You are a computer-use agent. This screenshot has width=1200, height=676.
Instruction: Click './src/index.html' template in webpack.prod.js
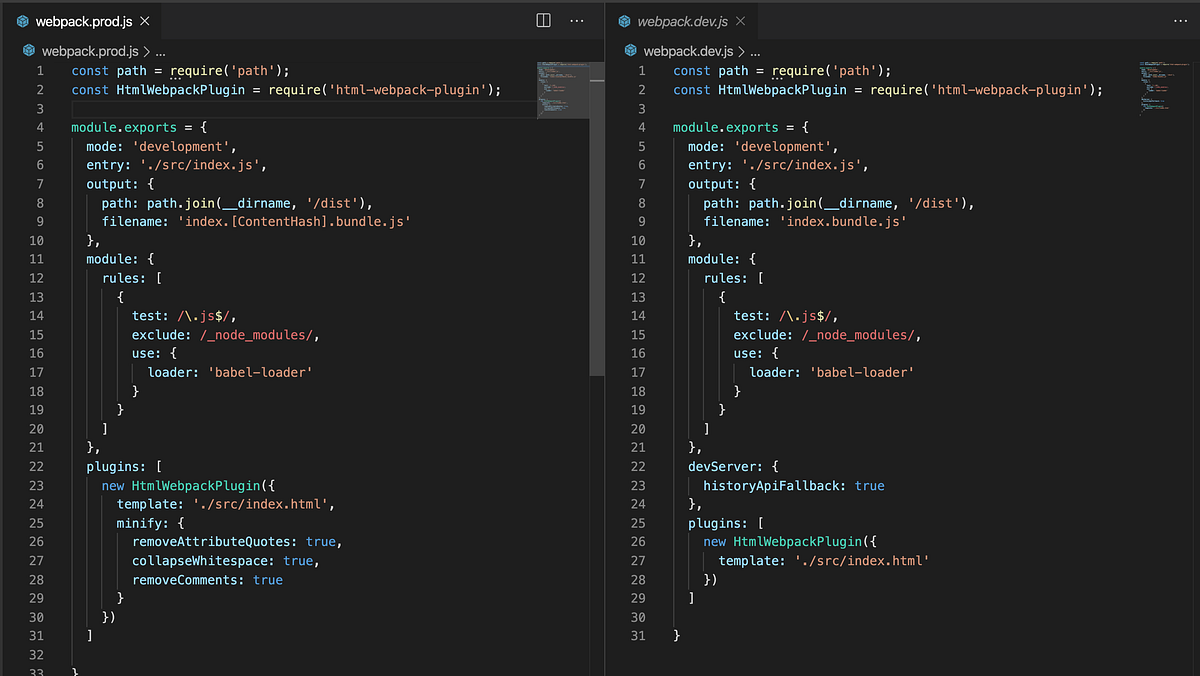(260, 503)
